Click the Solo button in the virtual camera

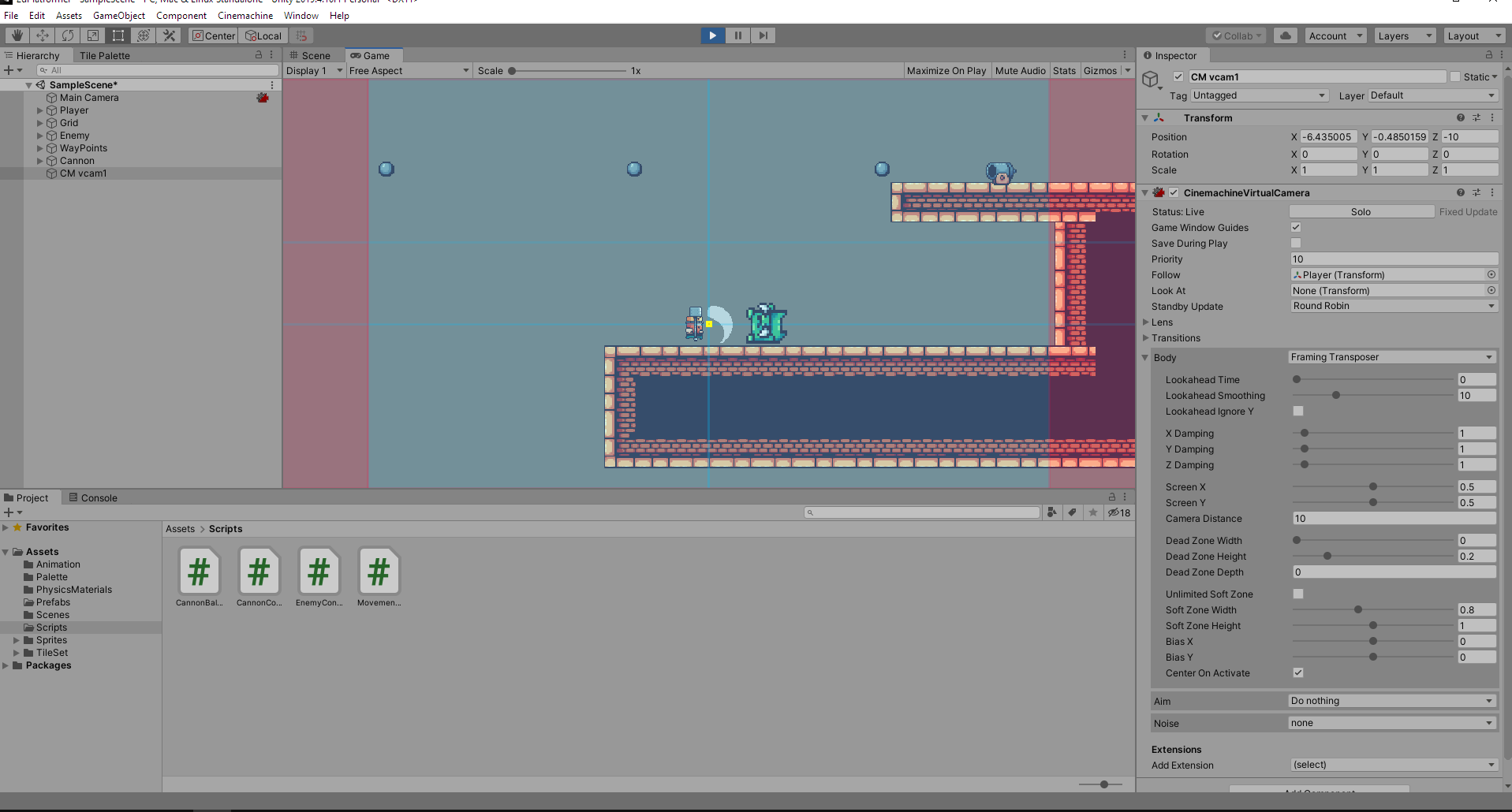pyautogui.click(x=1361, y=211)
